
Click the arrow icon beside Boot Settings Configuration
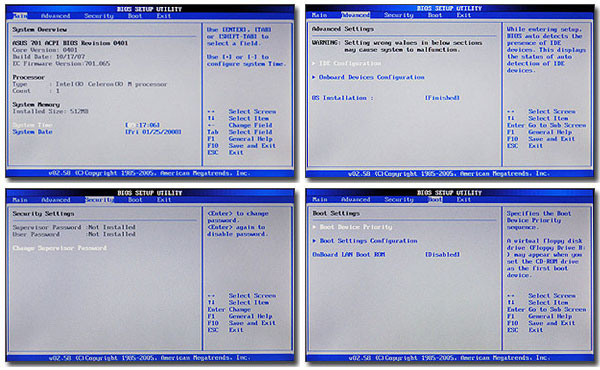click(x=314, y=241)
